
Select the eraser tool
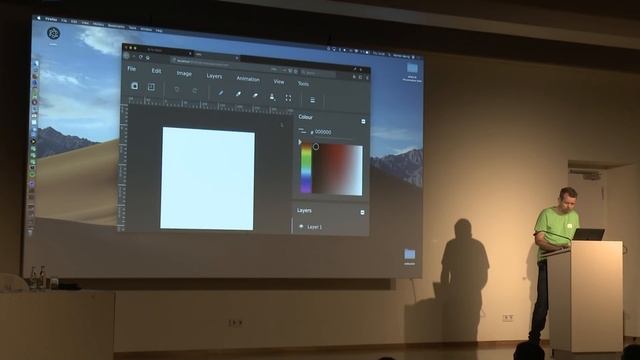click(255, 96)
